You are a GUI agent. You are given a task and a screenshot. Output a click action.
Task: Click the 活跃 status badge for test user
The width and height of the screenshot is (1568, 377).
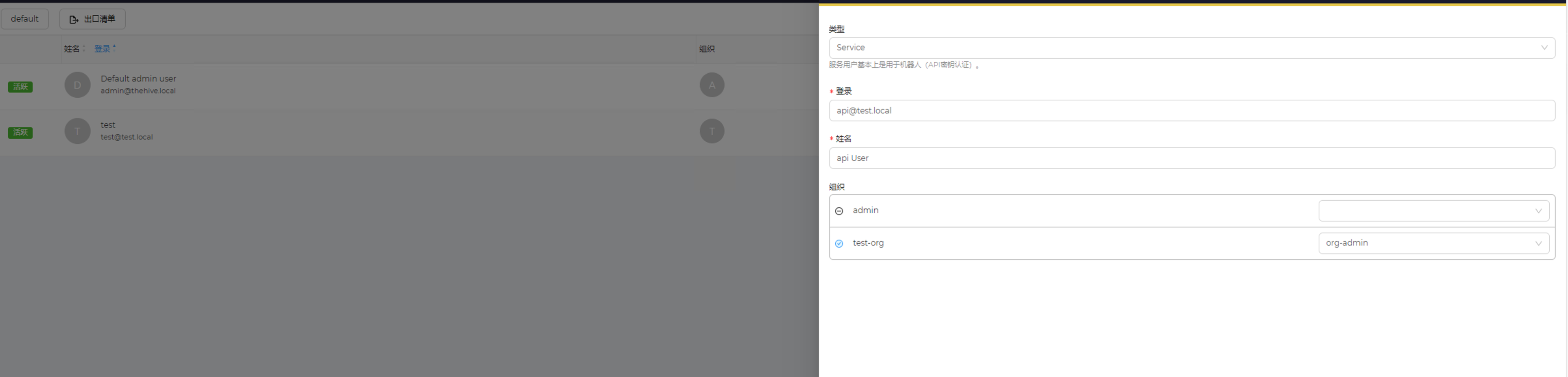20,132
